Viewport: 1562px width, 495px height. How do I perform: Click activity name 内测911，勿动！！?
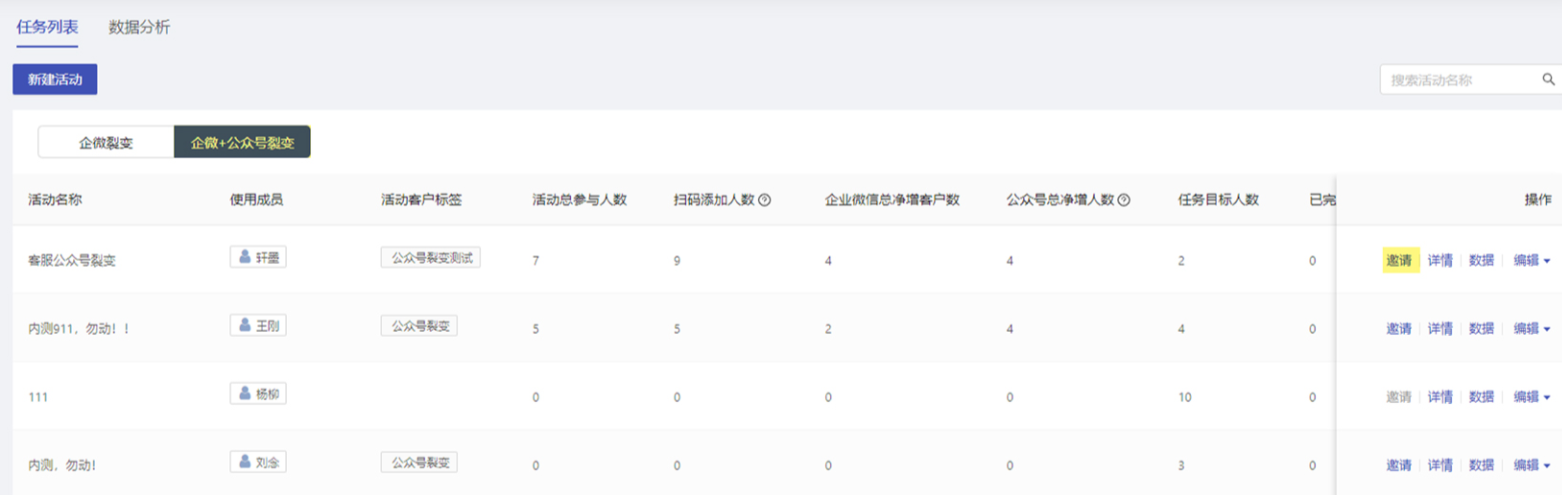pos(79,328)
